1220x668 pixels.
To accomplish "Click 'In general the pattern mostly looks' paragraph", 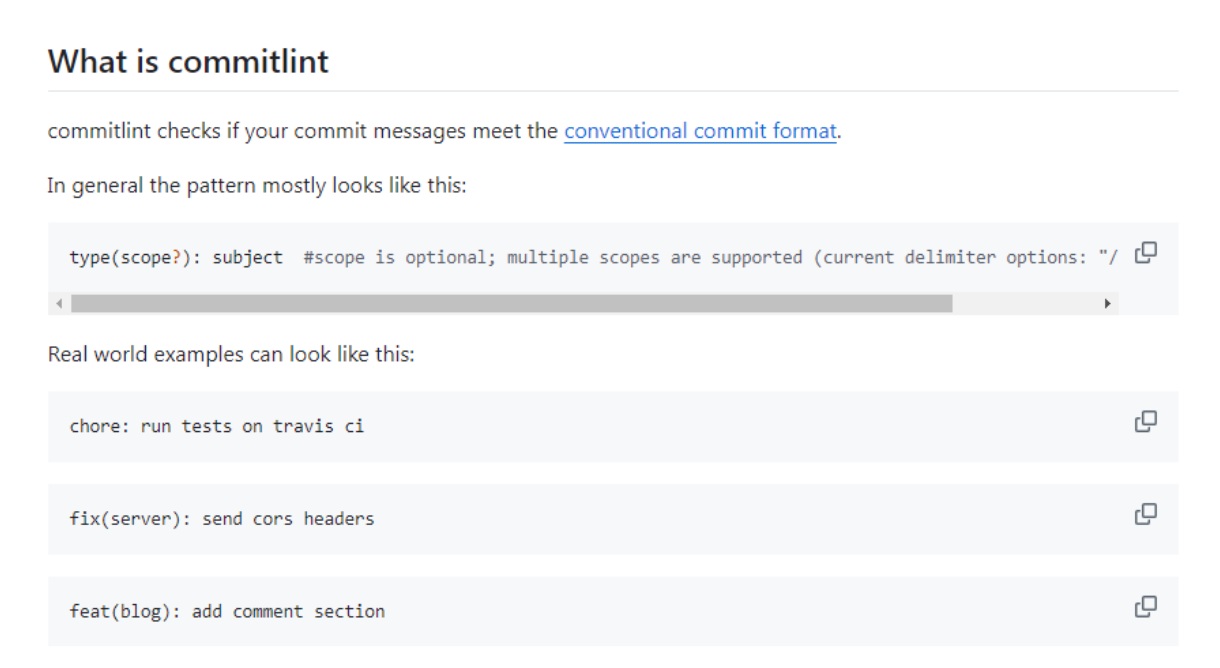I will click(x=256, y=186).
